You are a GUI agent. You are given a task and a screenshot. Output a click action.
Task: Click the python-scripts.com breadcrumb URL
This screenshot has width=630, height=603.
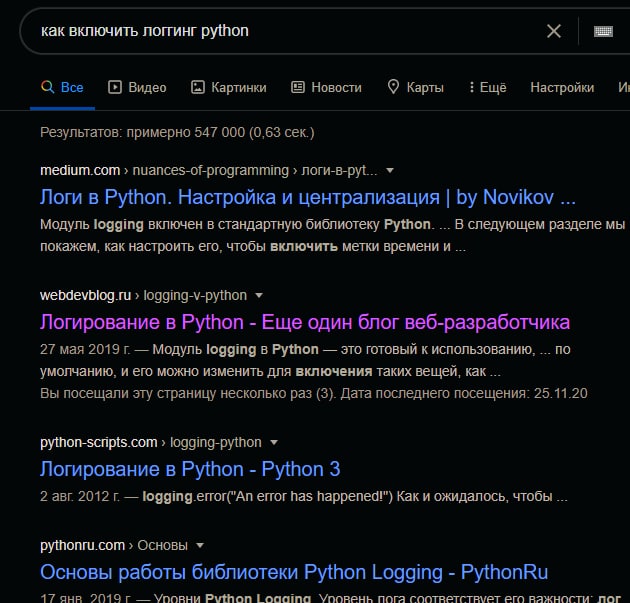(x=151, y=442)
